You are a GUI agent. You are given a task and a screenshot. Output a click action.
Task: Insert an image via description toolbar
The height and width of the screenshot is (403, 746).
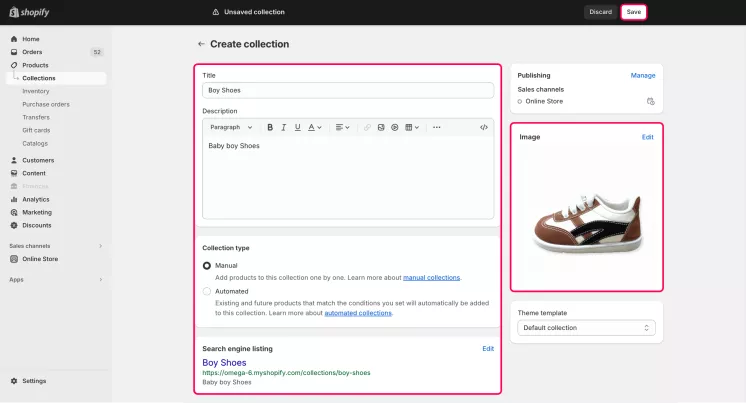tap(381, 127)
